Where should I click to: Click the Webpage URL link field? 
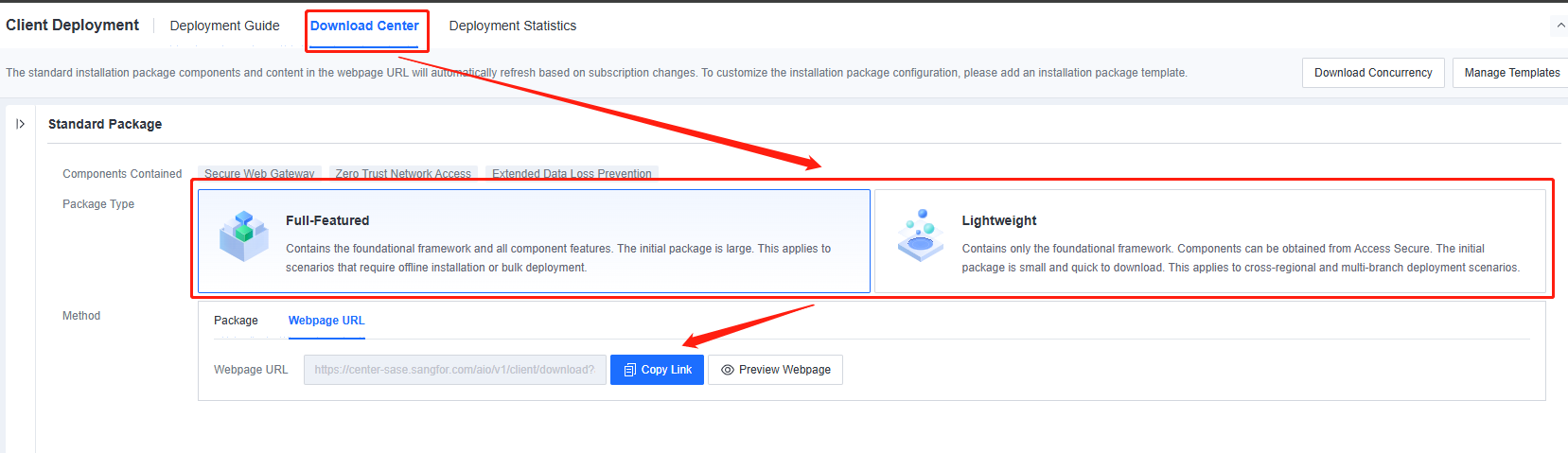coord(454,370)
